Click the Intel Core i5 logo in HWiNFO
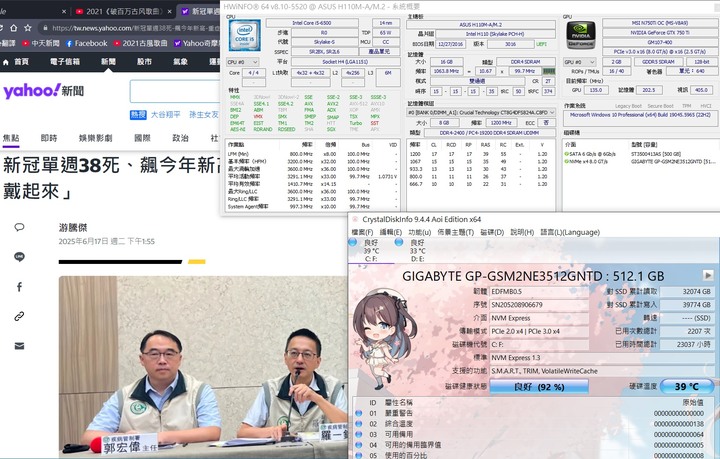The image size is (720, 459). click(x=245, y=35)
